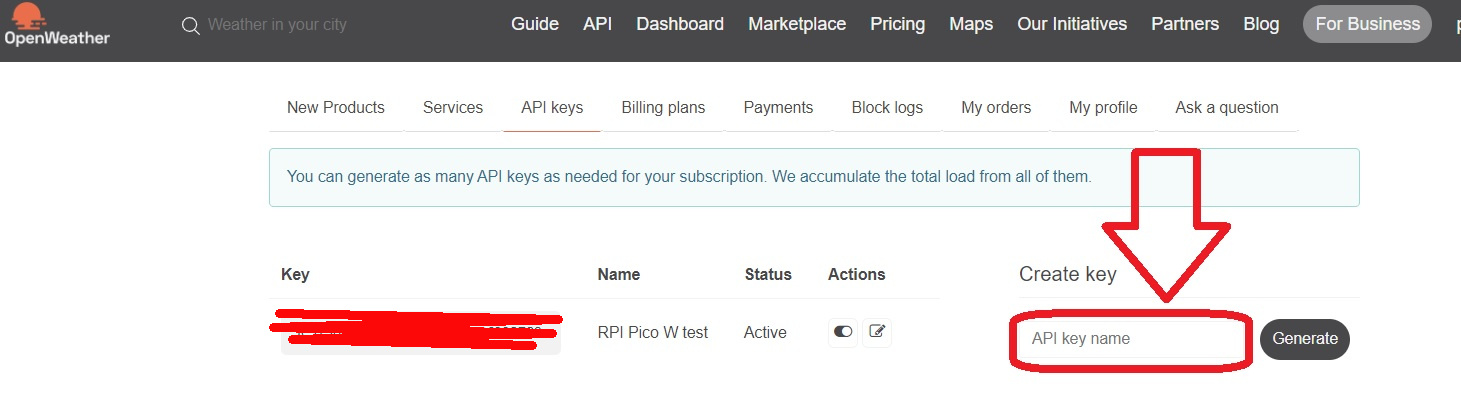View the Pricing page
The height and width of the screenshot is (409, 1461).
click(897, 24)
